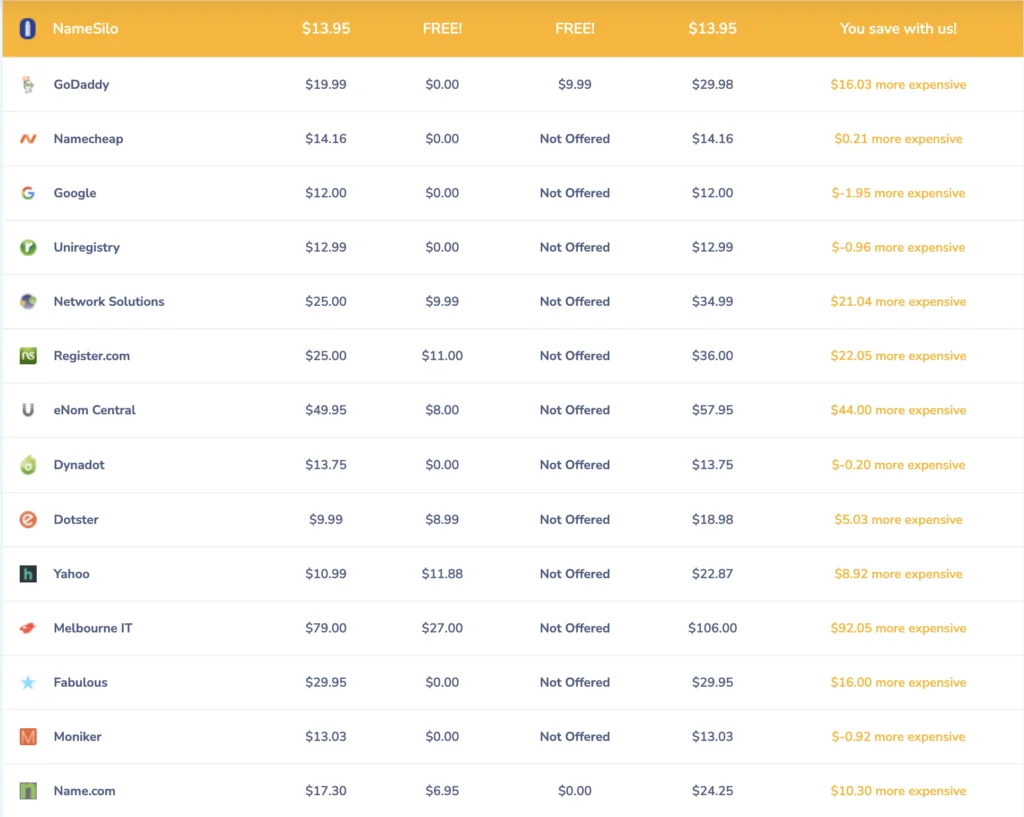This screenshot has height=817, width=1024.
Task: Click '$92.05 more expensive' for Melbourne IT
Action: click(x=899, y=628)
